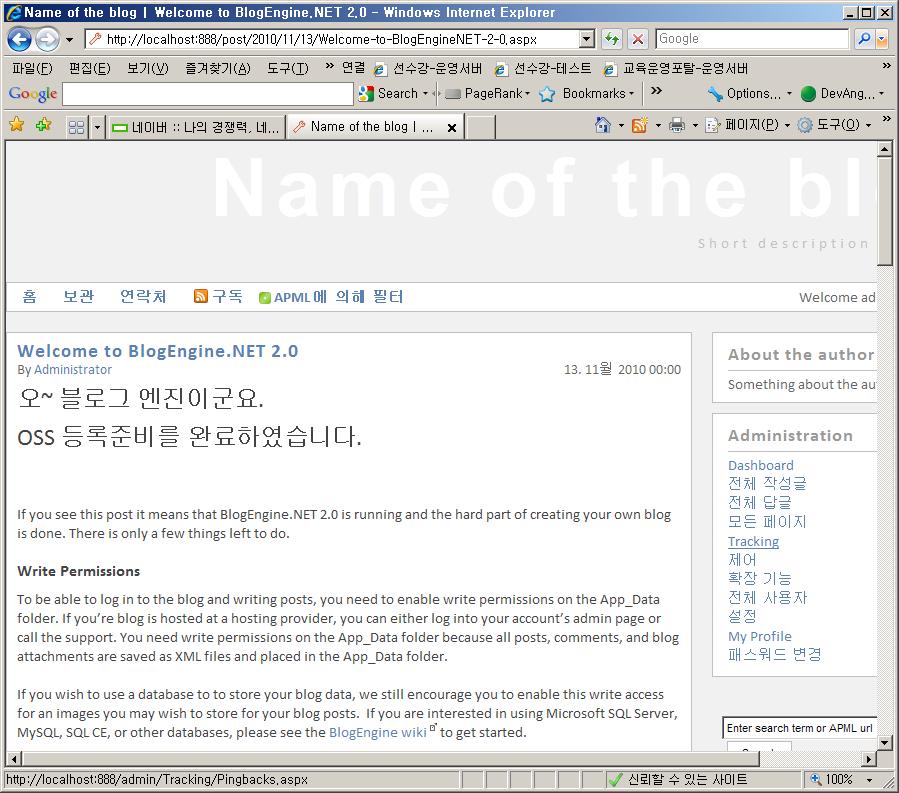Open Quick Tabs grid view icon
This screenshot has height=793, width=899.
click(76, 127)
